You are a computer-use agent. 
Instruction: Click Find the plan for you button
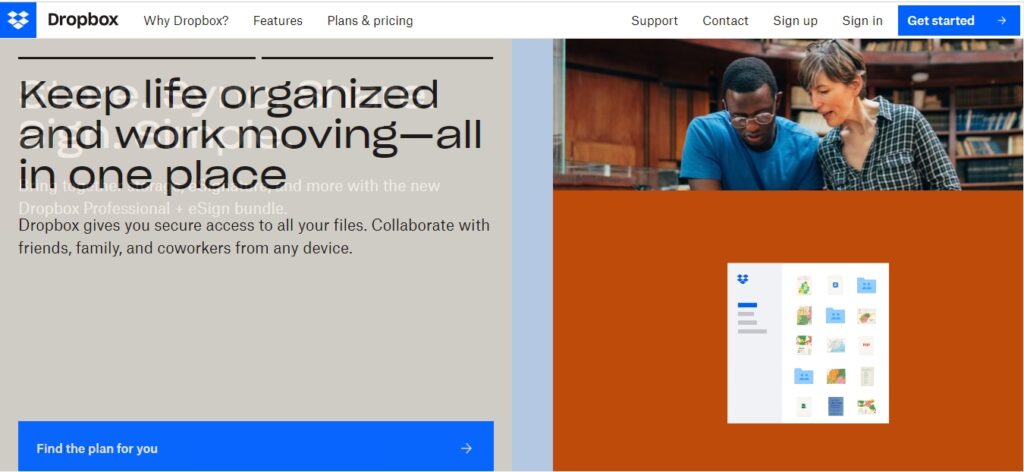click(256, 447)
